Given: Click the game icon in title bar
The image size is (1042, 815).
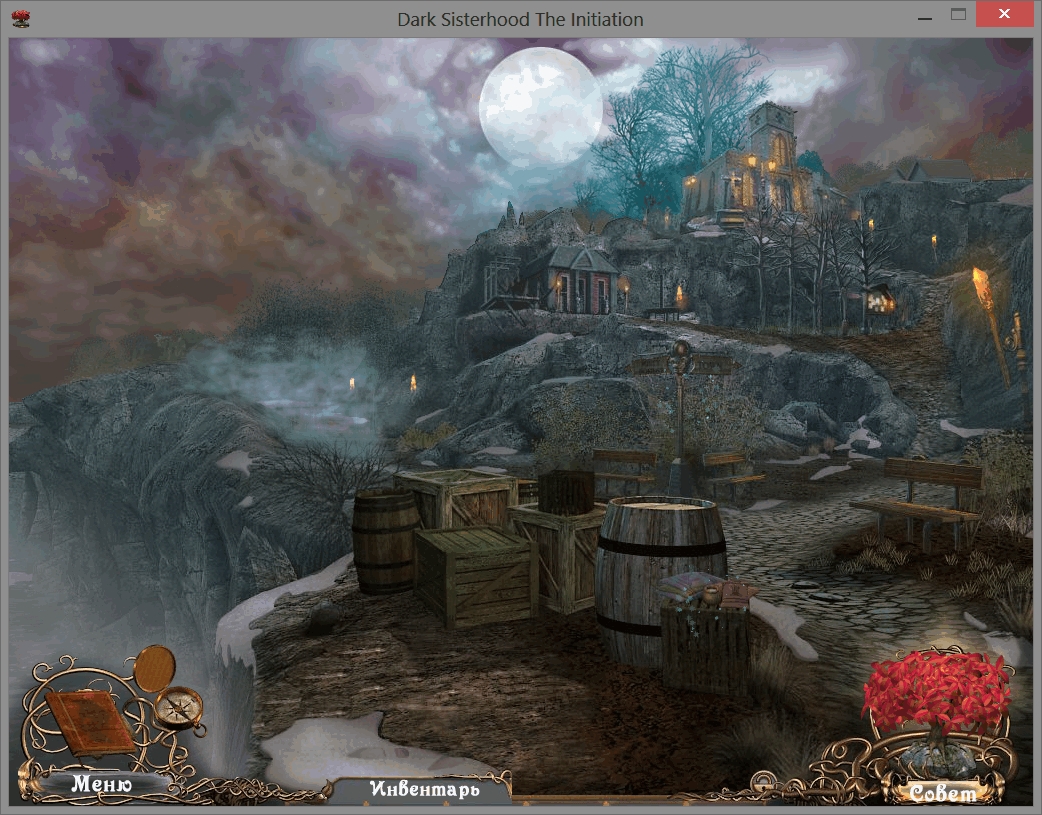Looking at the screenshot, I should [x=21, y=19].
